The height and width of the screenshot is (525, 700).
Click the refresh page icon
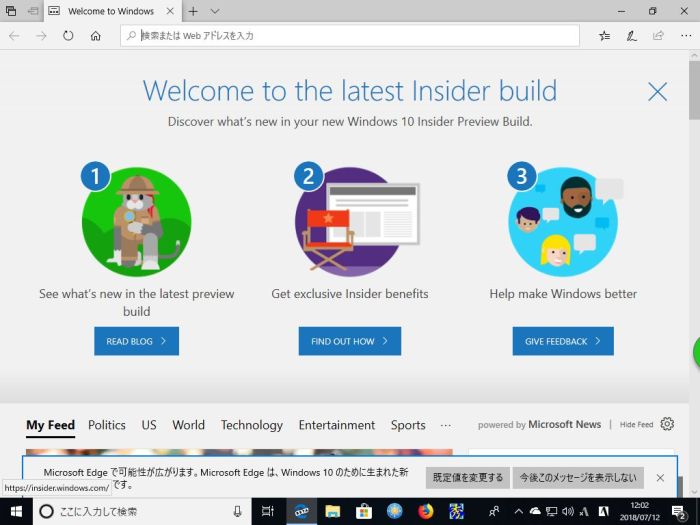68,35
